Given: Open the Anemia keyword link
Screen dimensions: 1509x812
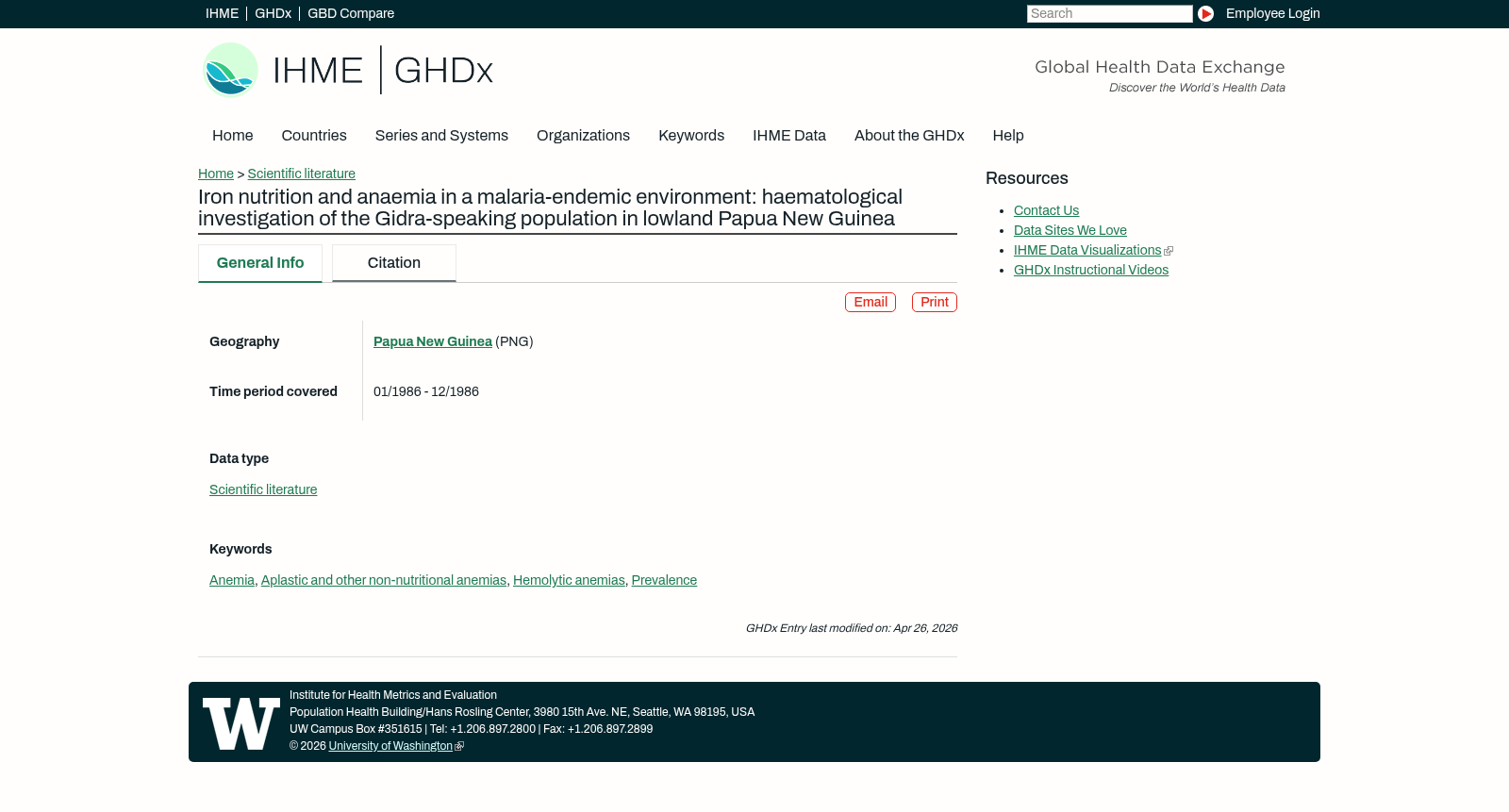Looking at the screenshot, I should coord(232,580).
